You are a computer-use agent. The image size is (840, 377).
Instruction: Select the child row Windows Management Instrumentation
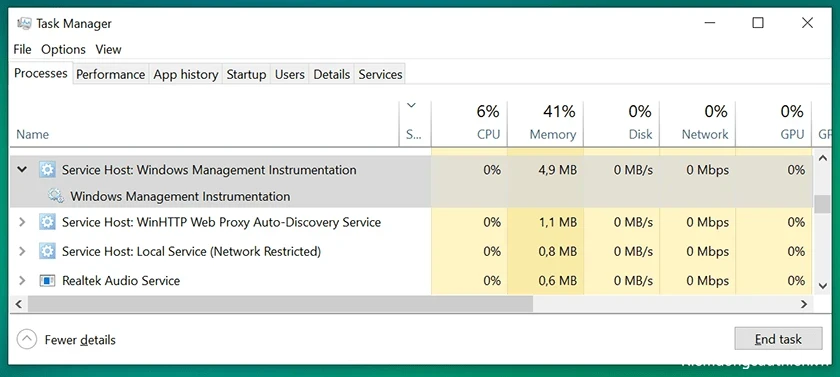pos(411,196)
